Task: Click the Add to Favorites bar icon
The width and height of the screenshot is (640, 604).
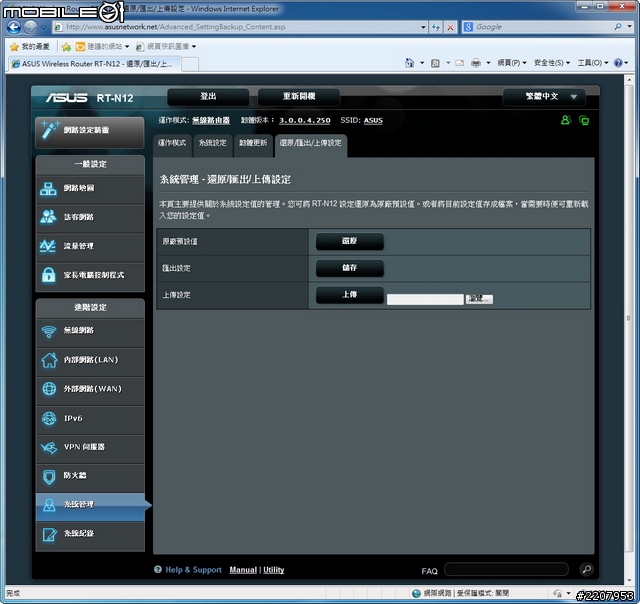Action: click(x=66, y=47)
